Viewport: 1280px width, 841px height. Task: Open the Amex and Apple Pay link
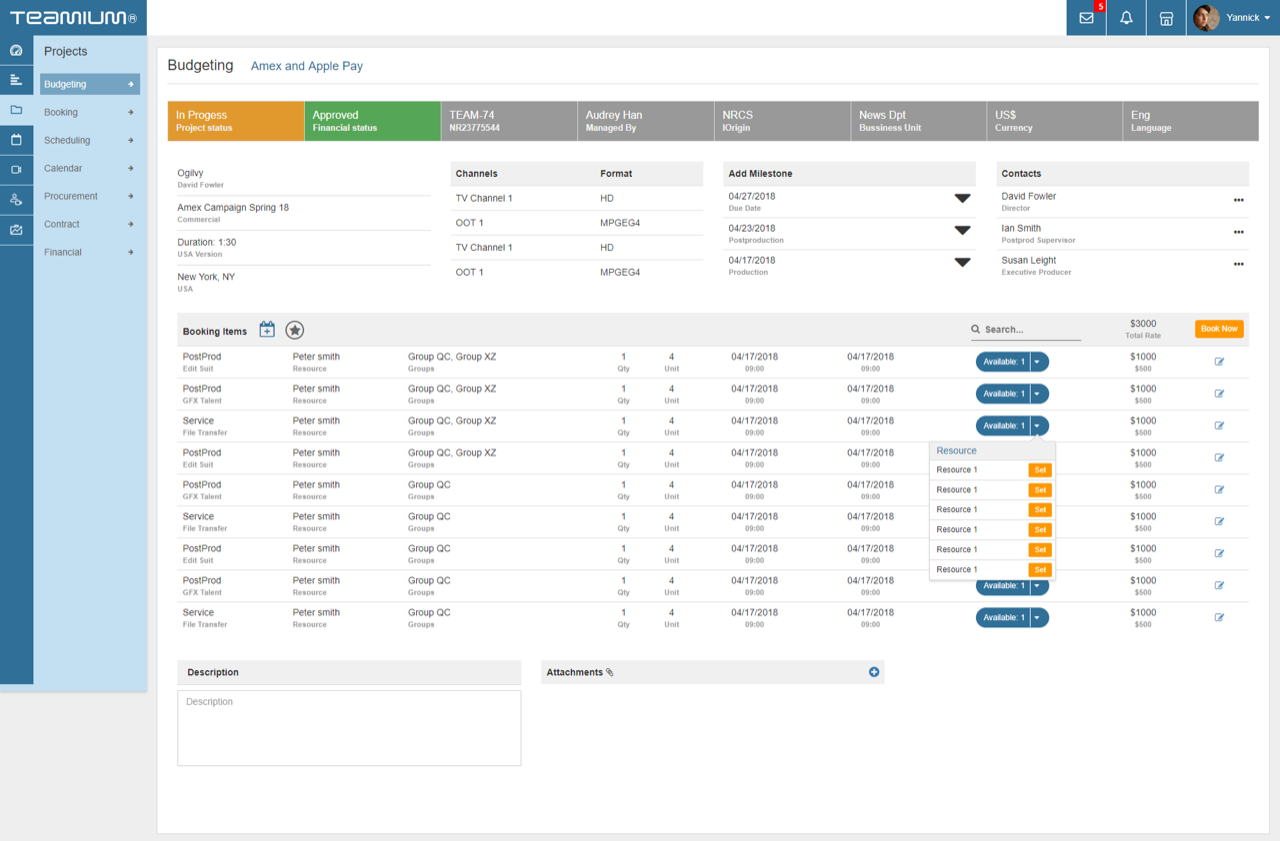pos(306,67)
